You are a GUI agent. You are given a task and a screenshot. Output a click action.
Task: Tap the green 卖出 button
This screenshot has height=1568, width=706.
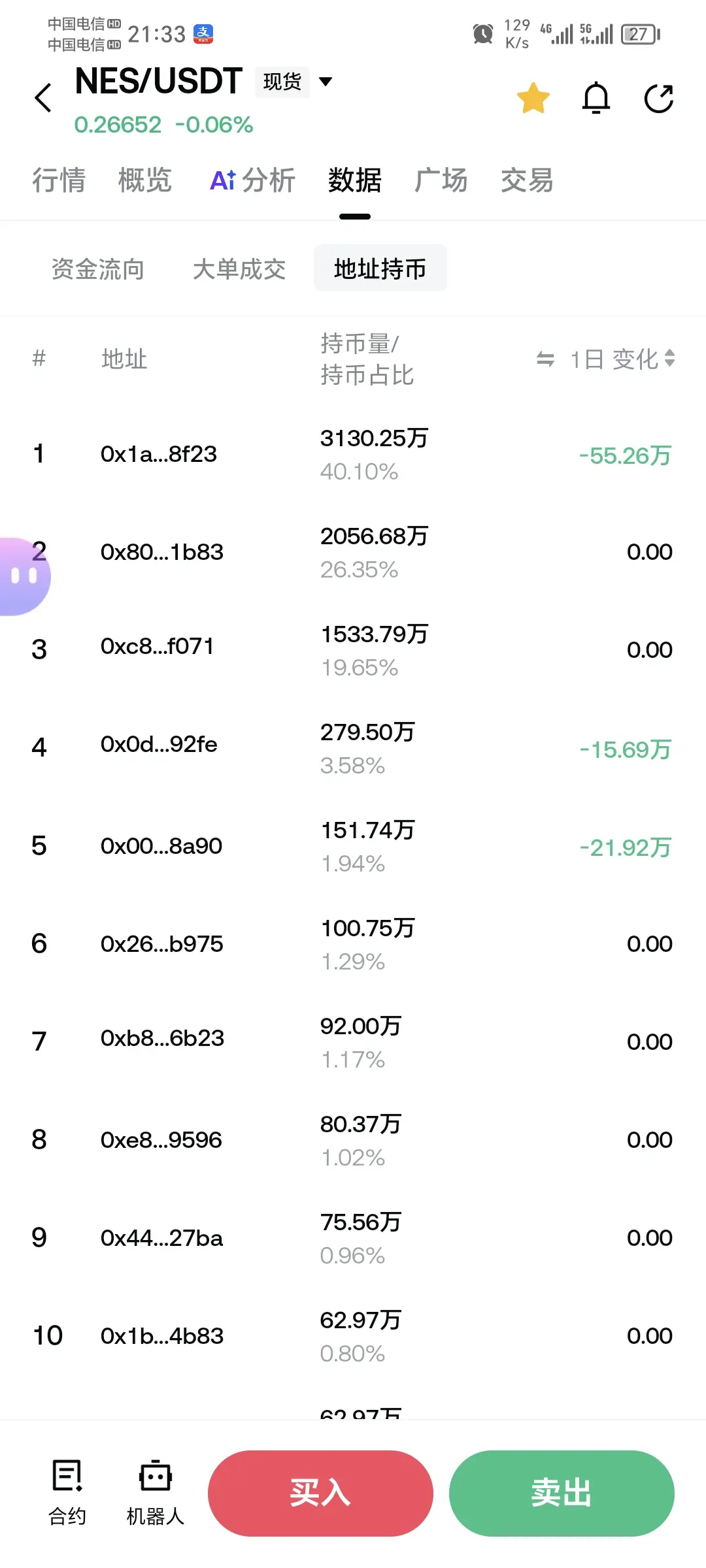[x=562, y=1494]
